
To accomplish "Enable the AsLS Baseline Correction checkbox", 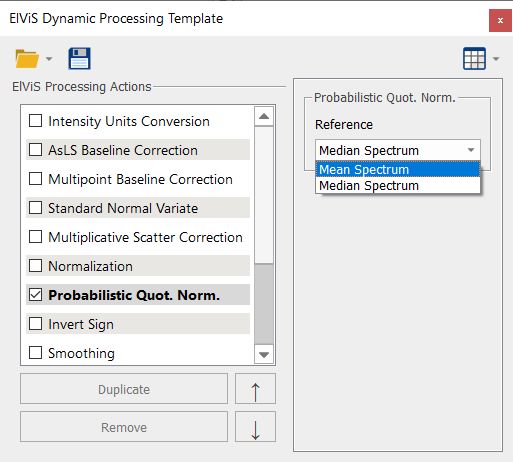I will [x=35, y=150].
